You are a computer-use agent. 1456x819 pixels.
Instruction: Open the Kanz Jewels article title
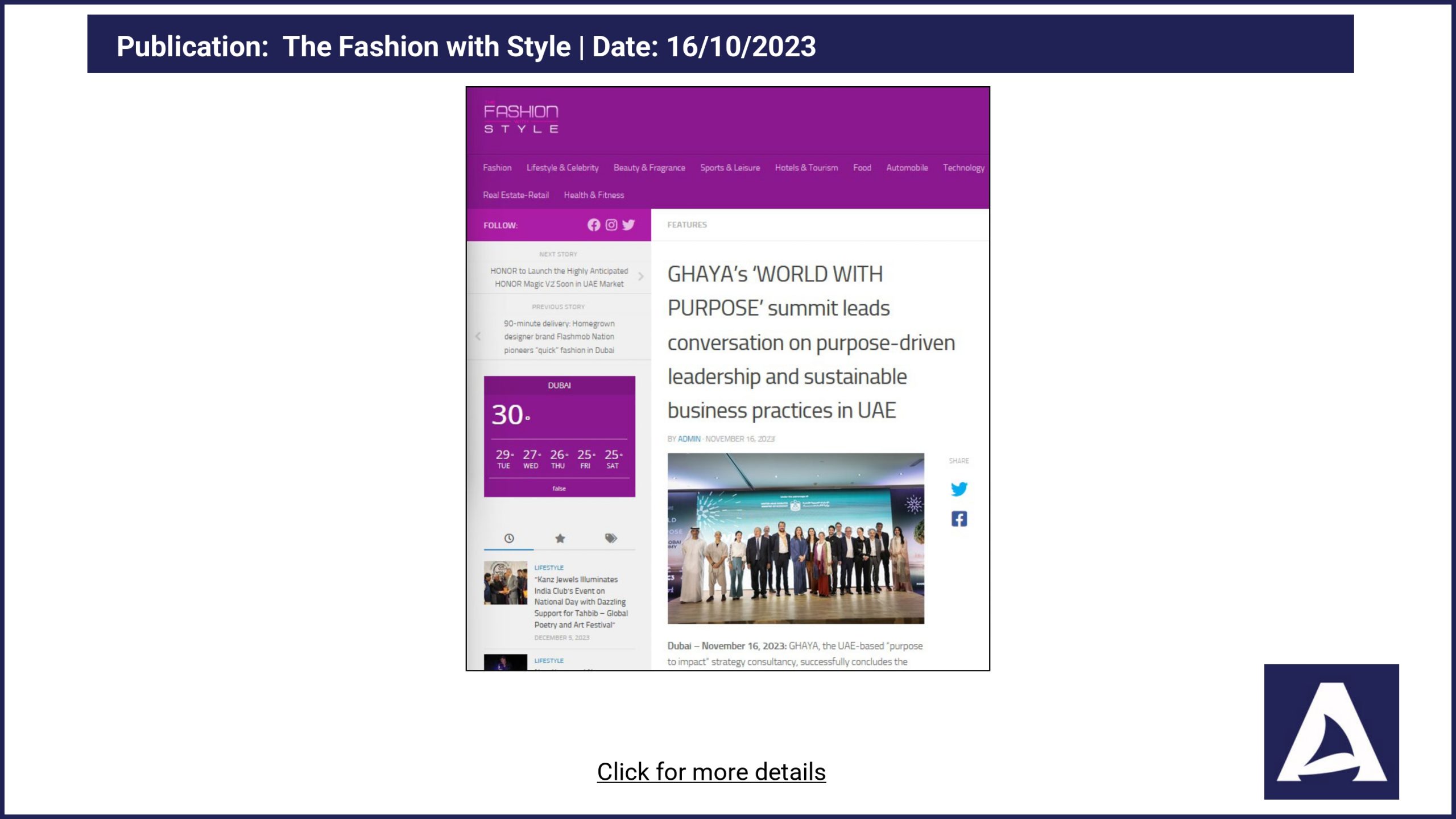point(581,602)
